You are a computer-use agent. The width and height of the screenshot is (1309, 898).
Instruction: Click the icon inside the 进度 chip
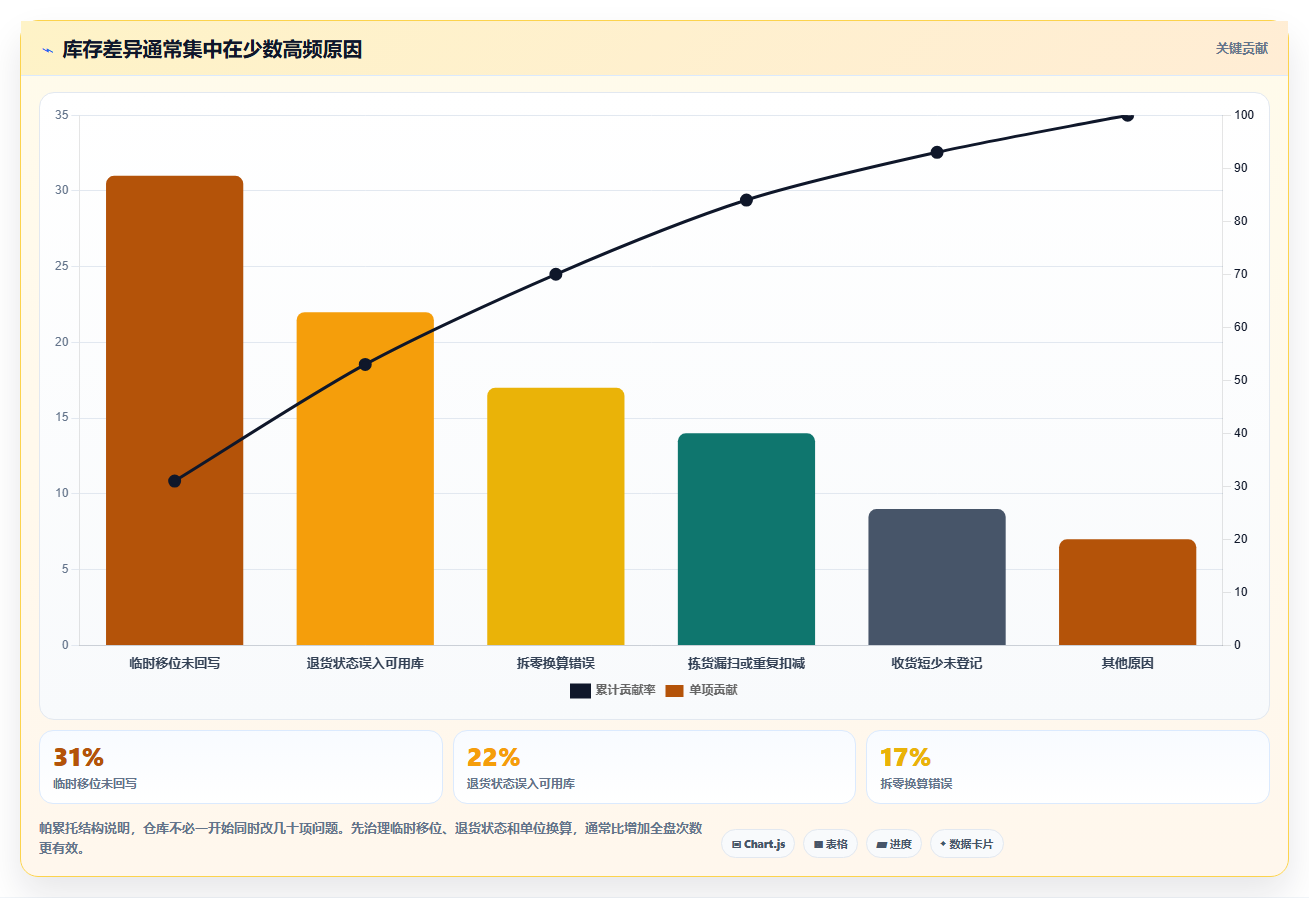[881, 845]
